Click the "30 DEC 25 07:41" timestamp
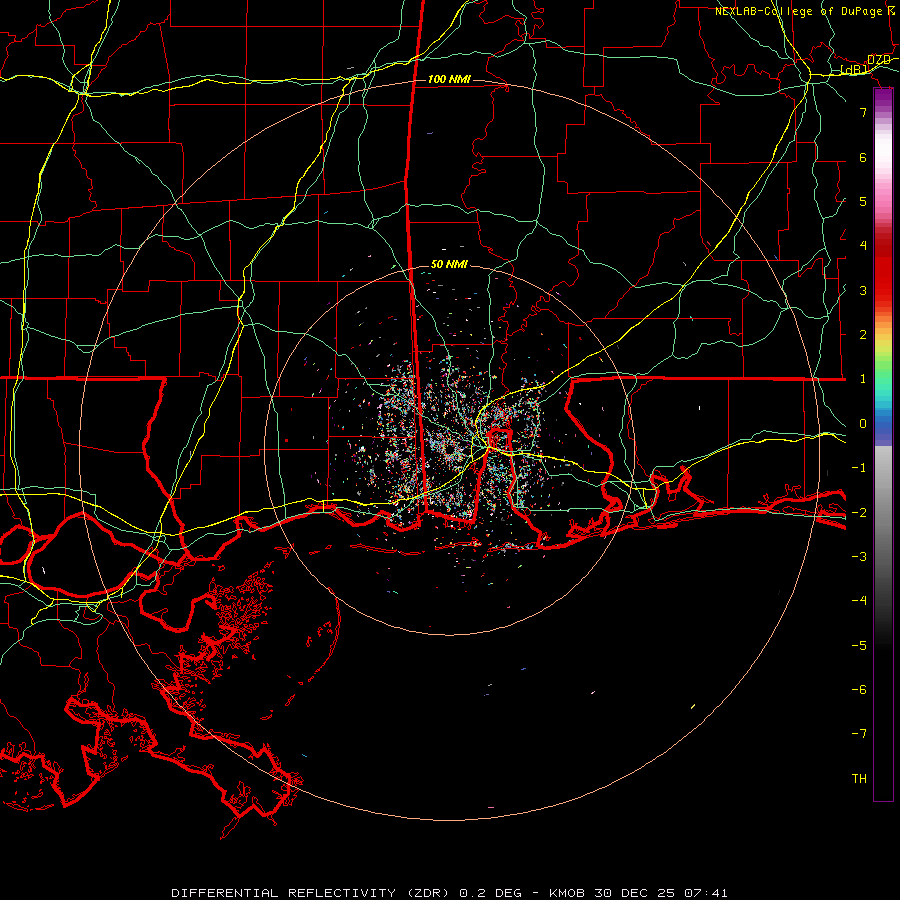Image resolution: width=900 pixels, height=900 pixels. point(661,893)
